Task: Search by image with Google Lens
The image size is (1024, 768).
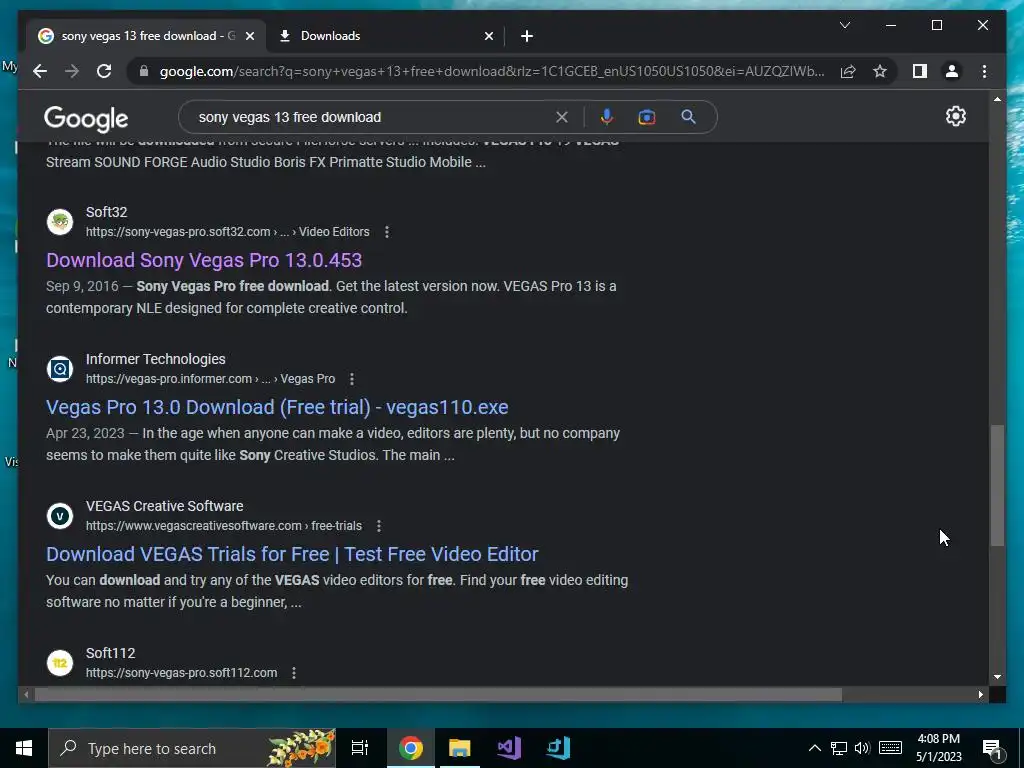Action: click(x=647, y=117)
